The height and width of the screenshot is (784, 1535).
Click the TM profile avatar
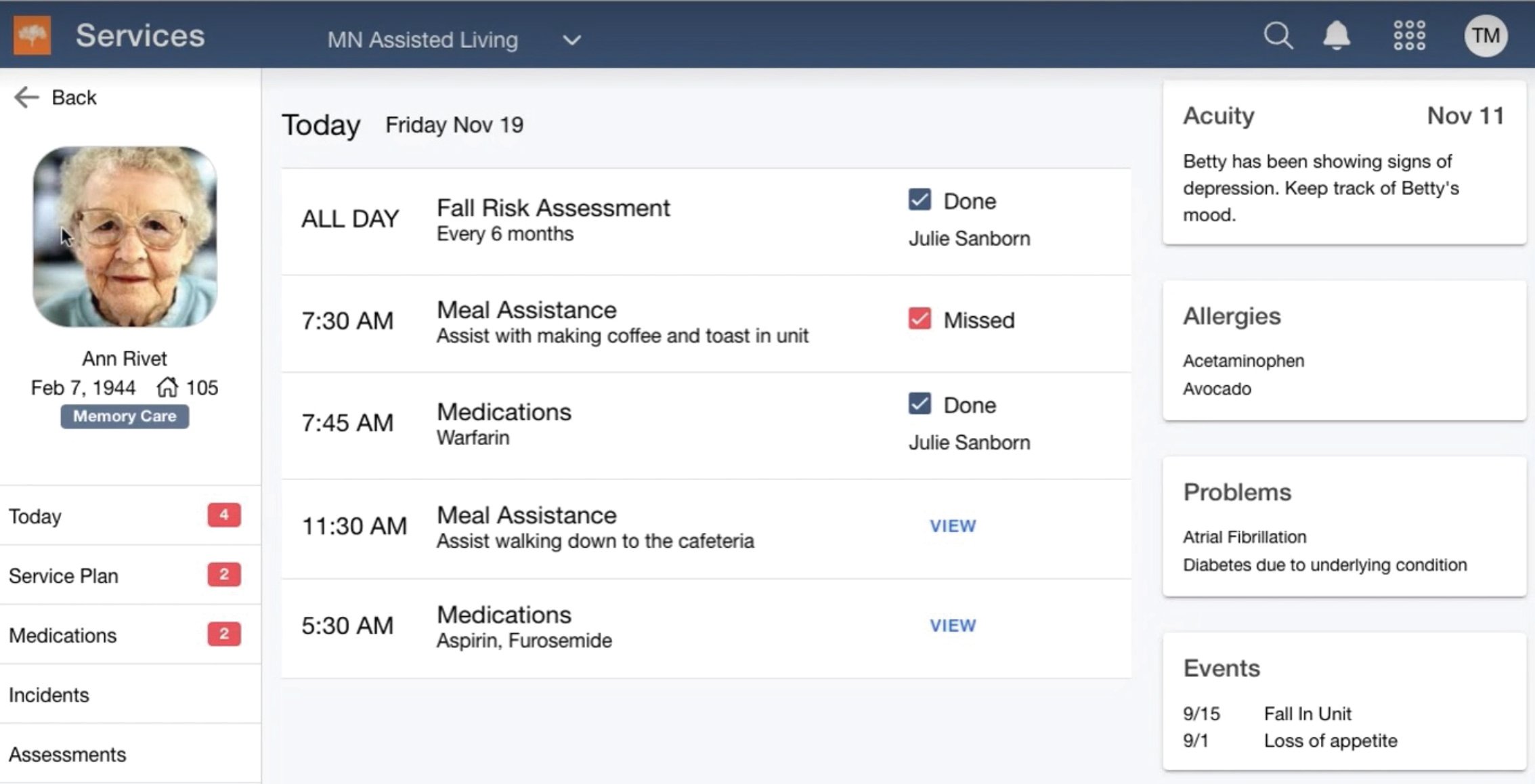[x=1486, y=35]
